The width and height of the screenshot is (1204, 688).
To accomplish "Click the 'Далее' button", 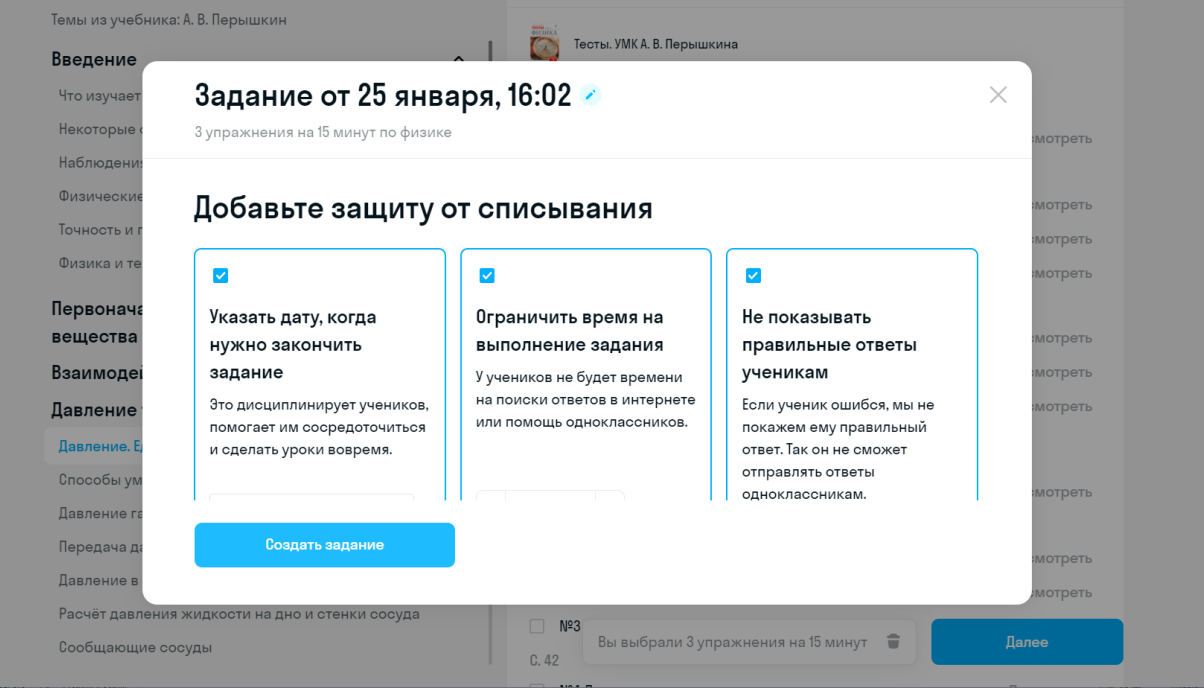I will pos(1026,642).
